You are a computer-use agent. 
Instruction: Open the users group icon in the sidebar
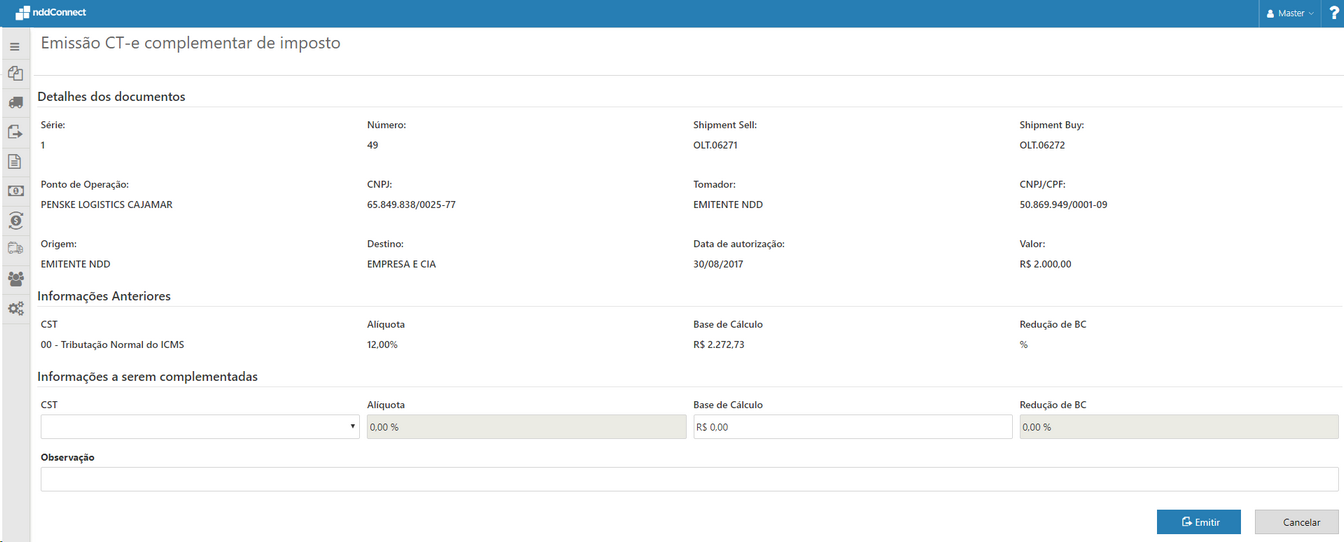click(15, 279)
